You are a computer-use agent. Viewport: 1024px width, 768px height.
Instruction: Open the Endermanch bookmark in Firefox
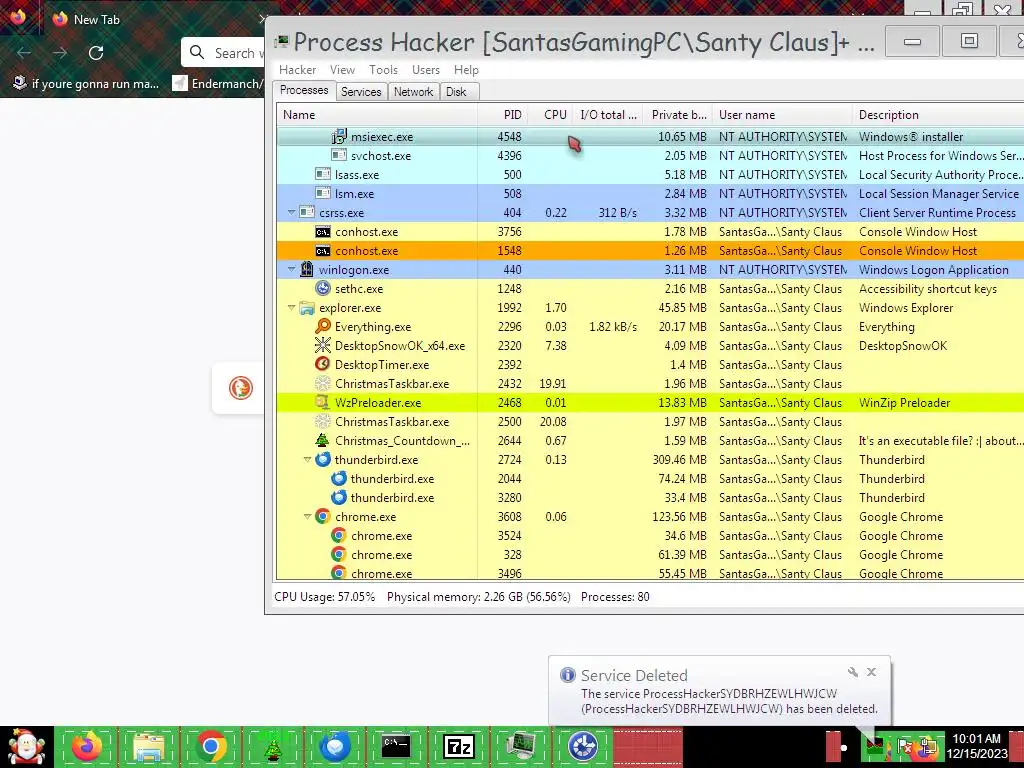coord(217,84)
